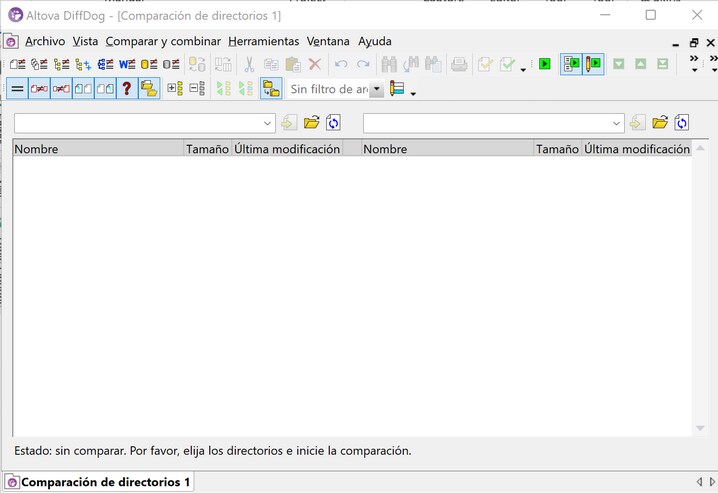Click the collapse all folders icon
Screen dimensions: 718x493
pos(197,89)
